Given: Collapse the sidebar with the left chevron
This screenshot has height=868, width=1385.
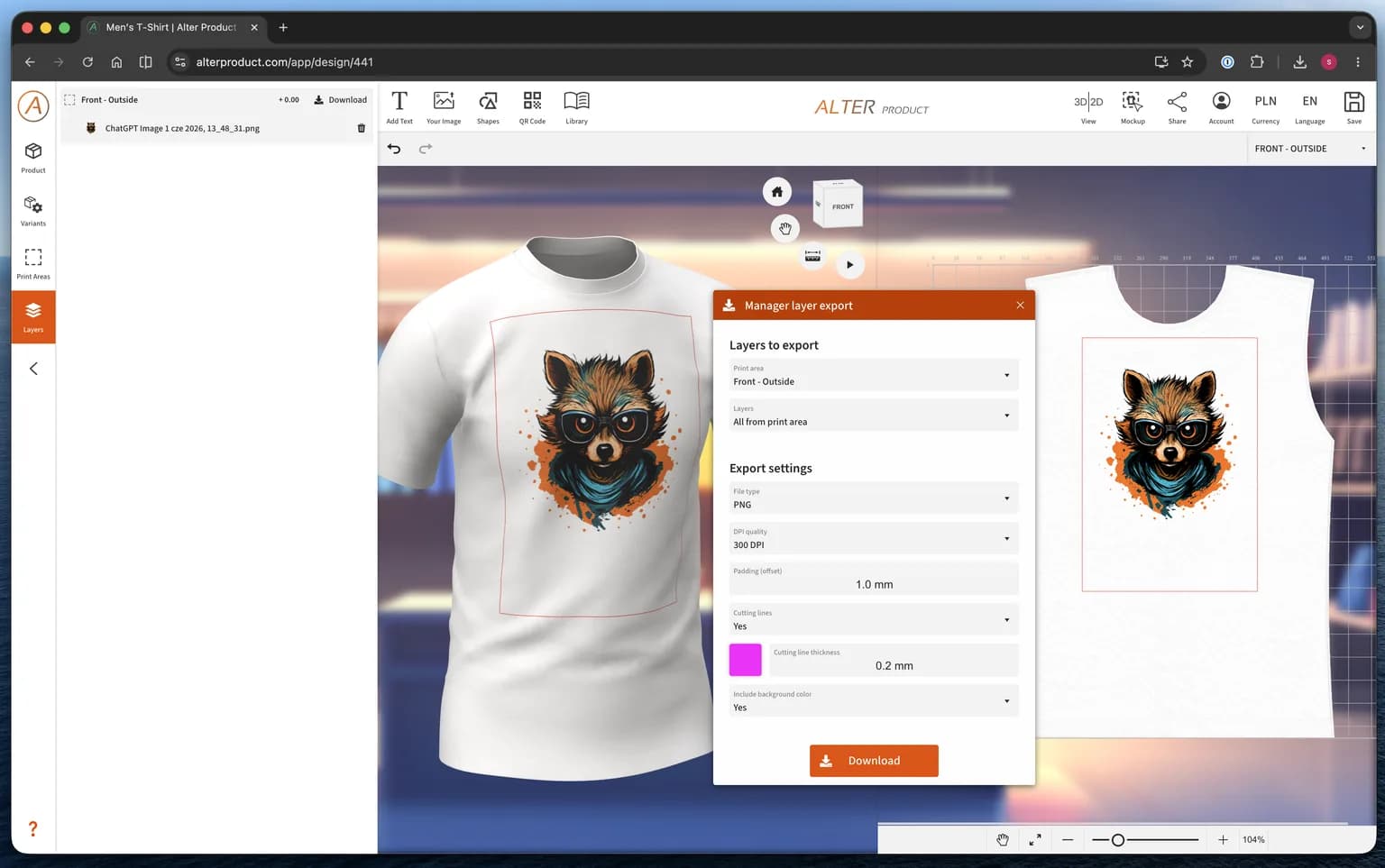Looking at the screenshot, I should click(x=33, y=368).
